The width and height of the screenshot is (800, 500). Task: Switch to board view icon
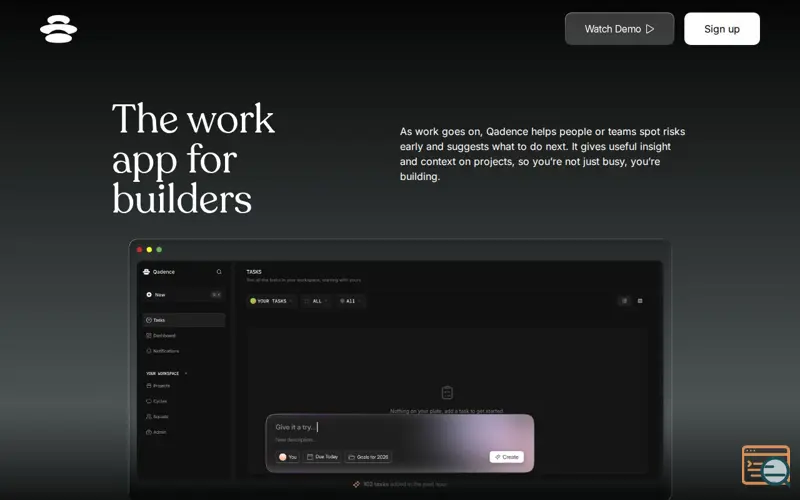(640, 301)
